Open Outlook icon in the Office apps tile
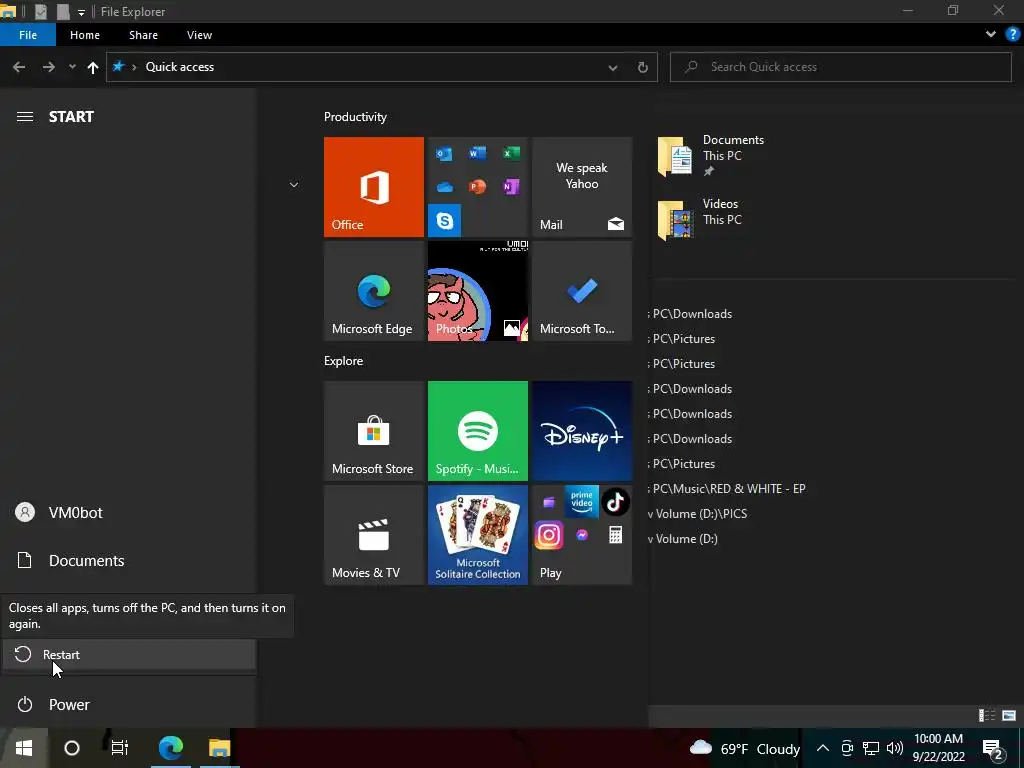Screen dimensions: 1024x768 (x=444, y=154)
